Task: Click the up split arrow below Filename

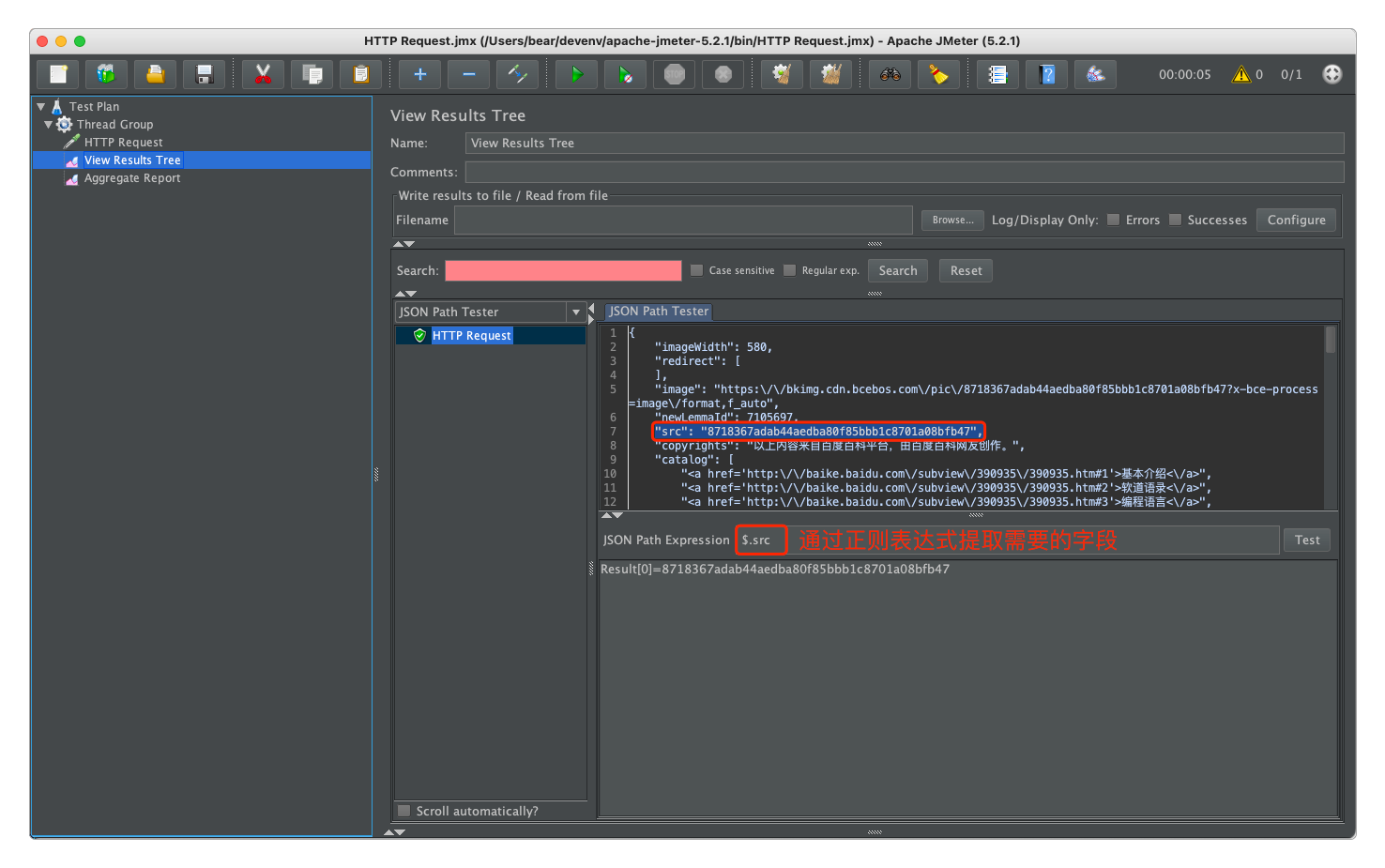Action: [x=398, y=244]
